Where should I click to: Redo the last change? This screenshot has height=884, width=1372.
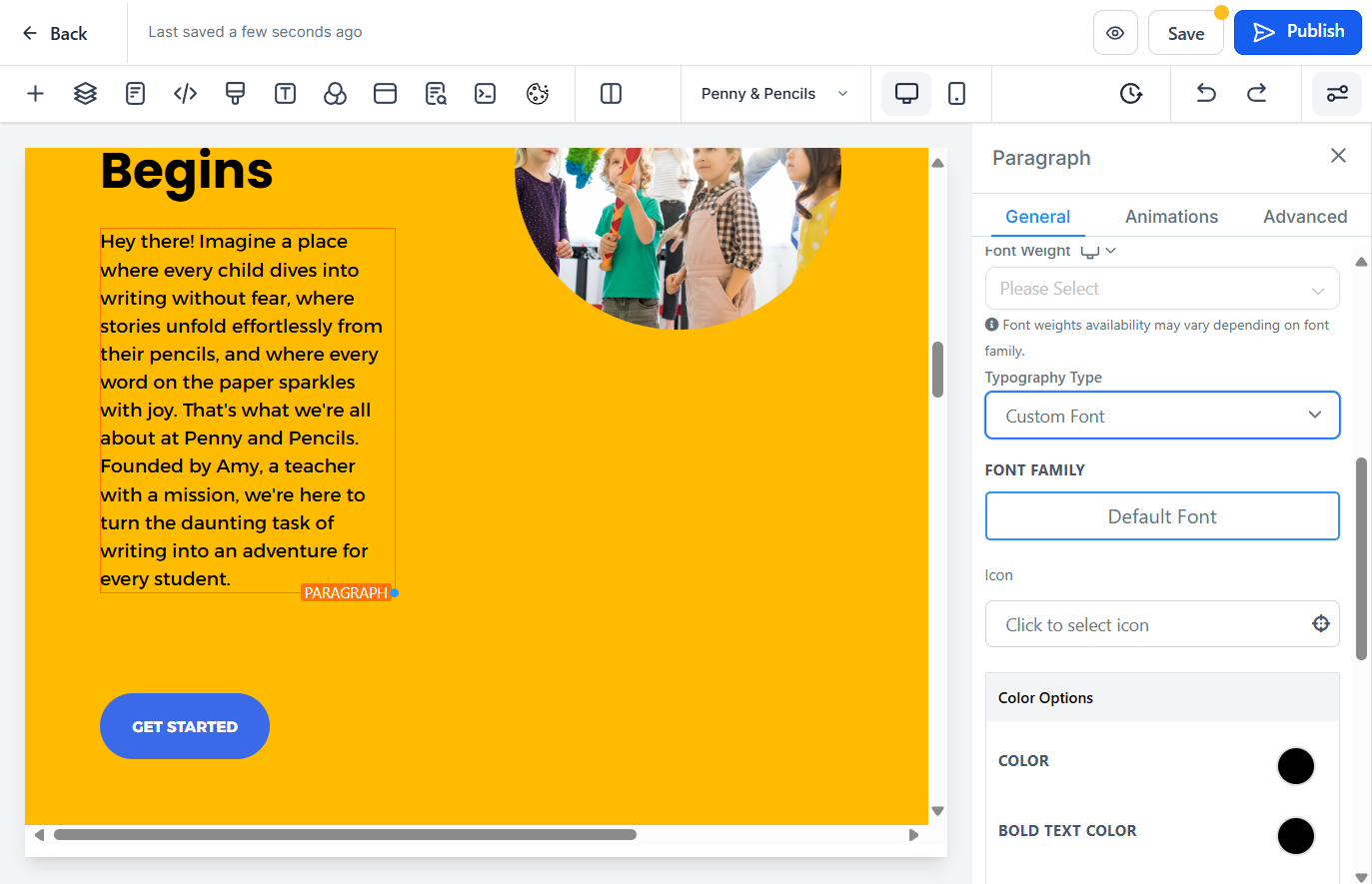pos(1256,94)
